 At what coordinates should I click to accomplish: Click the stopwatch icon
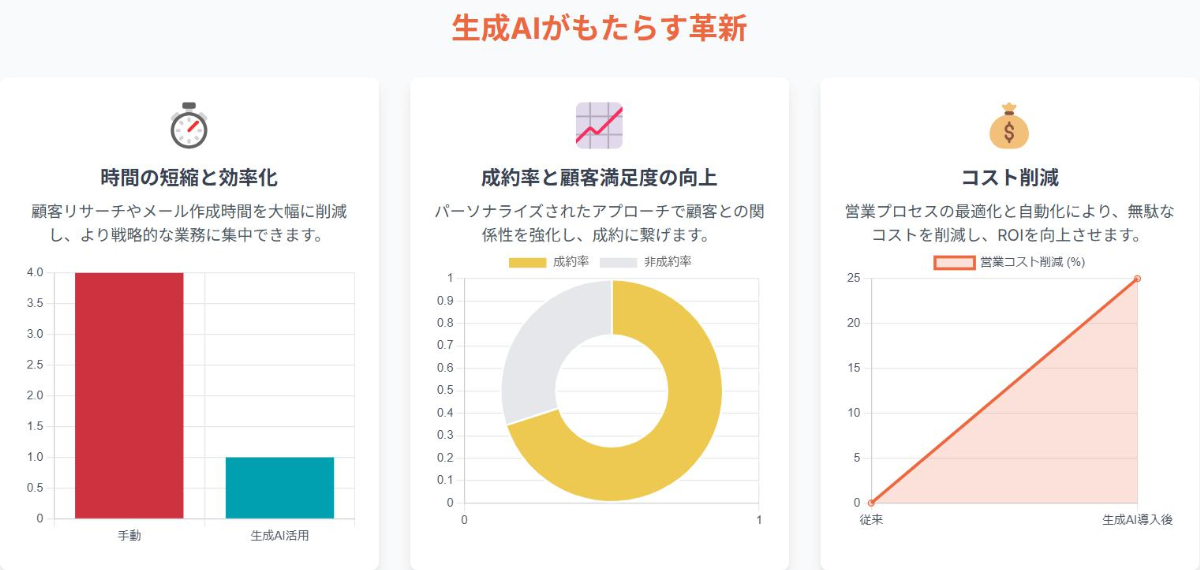188,125
